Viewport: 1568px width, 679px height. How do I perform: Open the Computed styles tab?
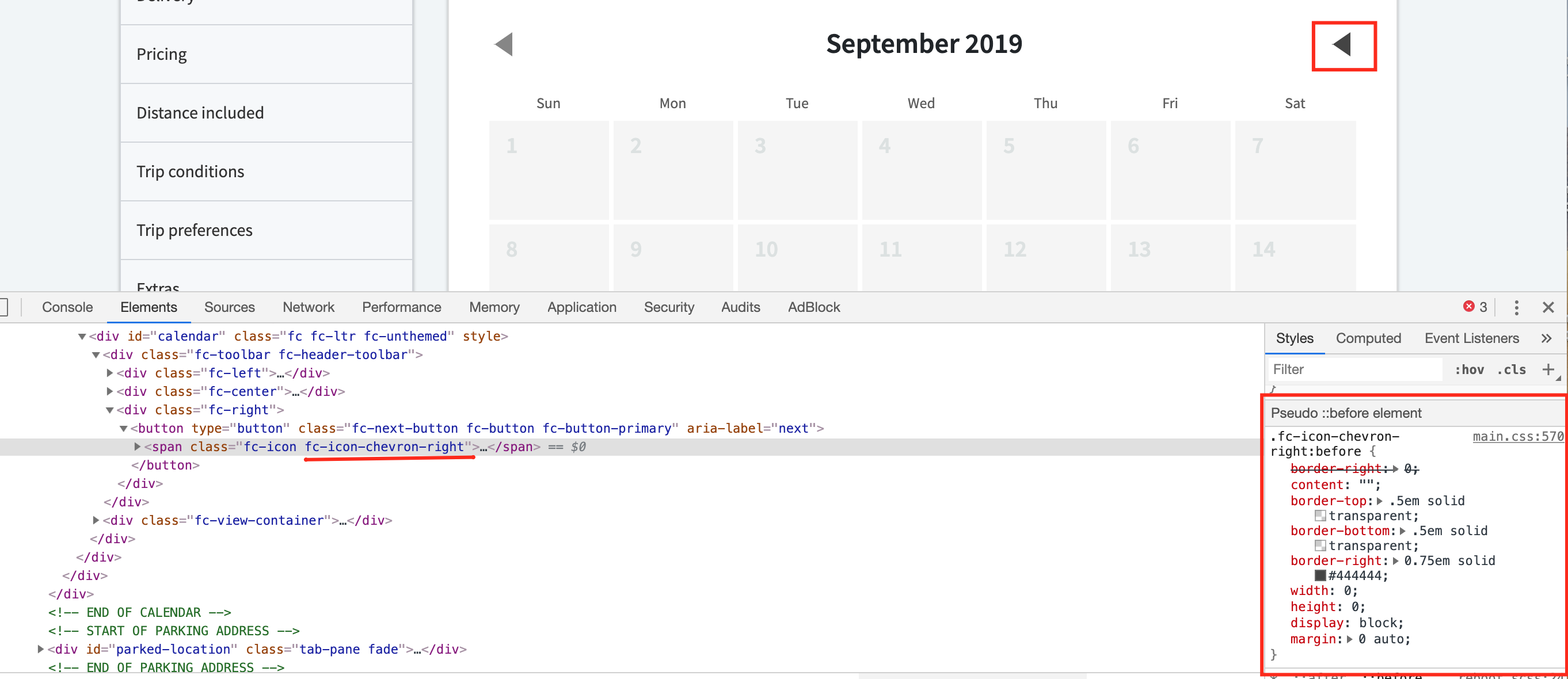coord(1368,338)
